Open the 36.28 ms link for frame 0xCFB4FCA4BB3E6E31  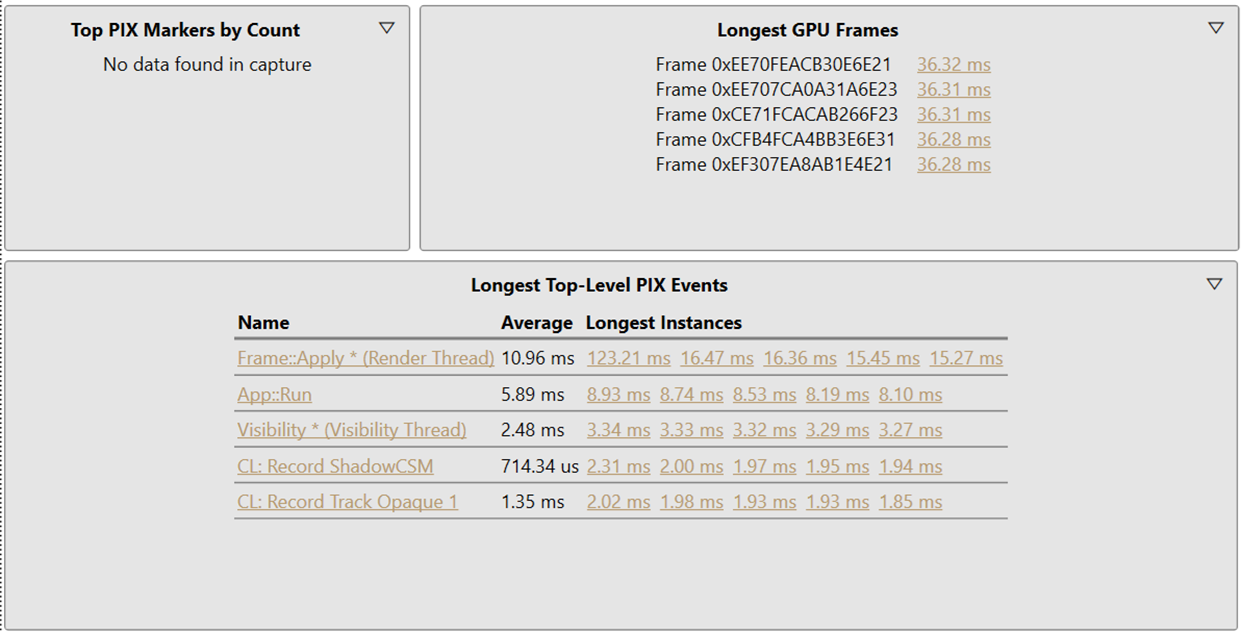click(954, 140)
